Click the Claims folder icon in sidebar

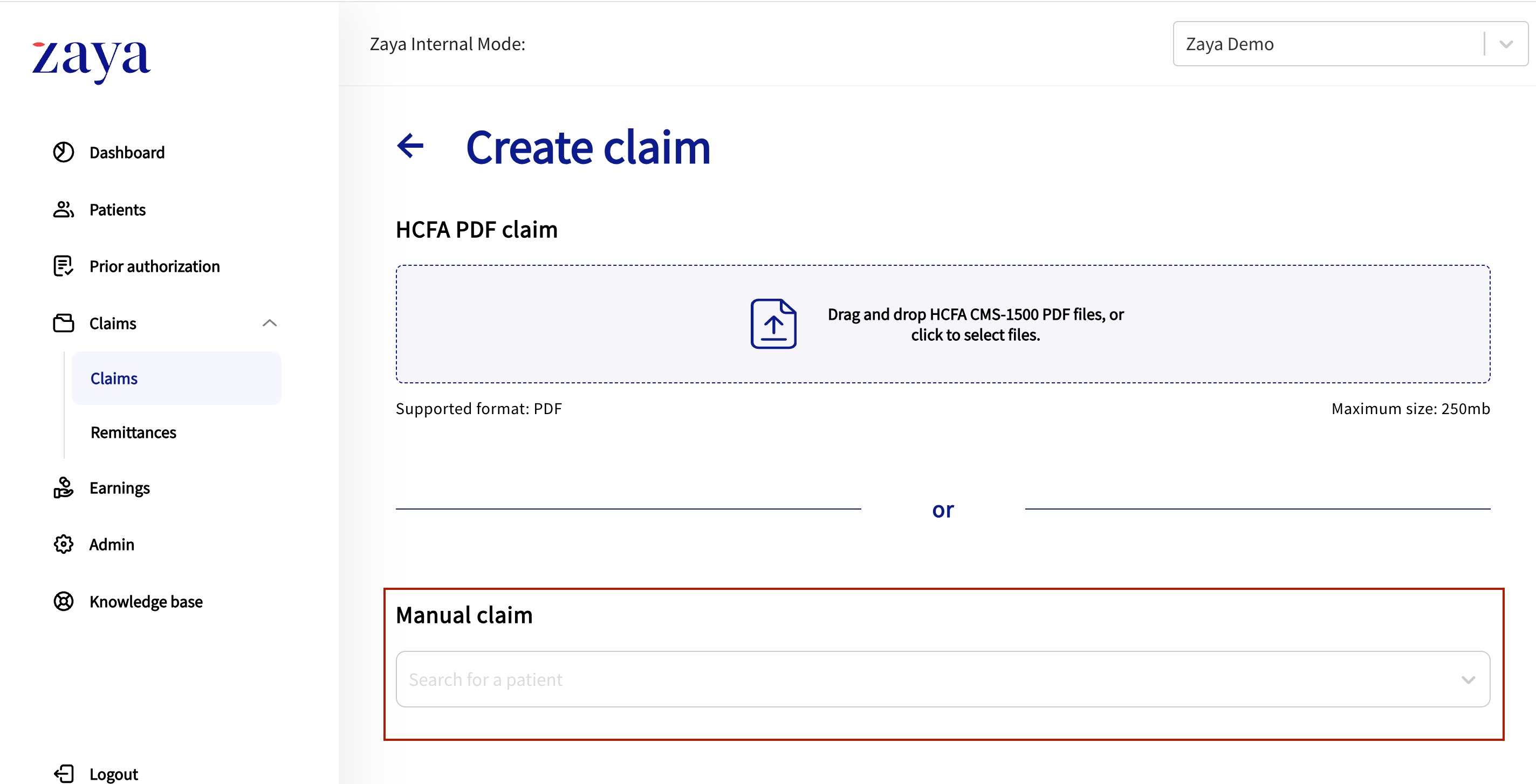coord(63,323)
